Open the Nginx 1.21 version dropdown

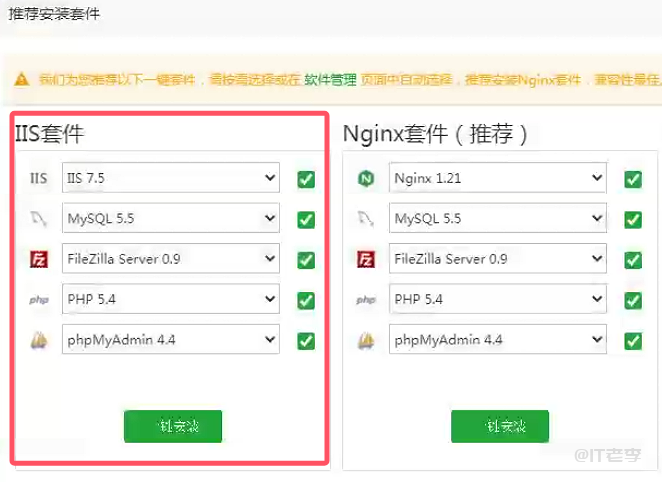click(498, 179)
